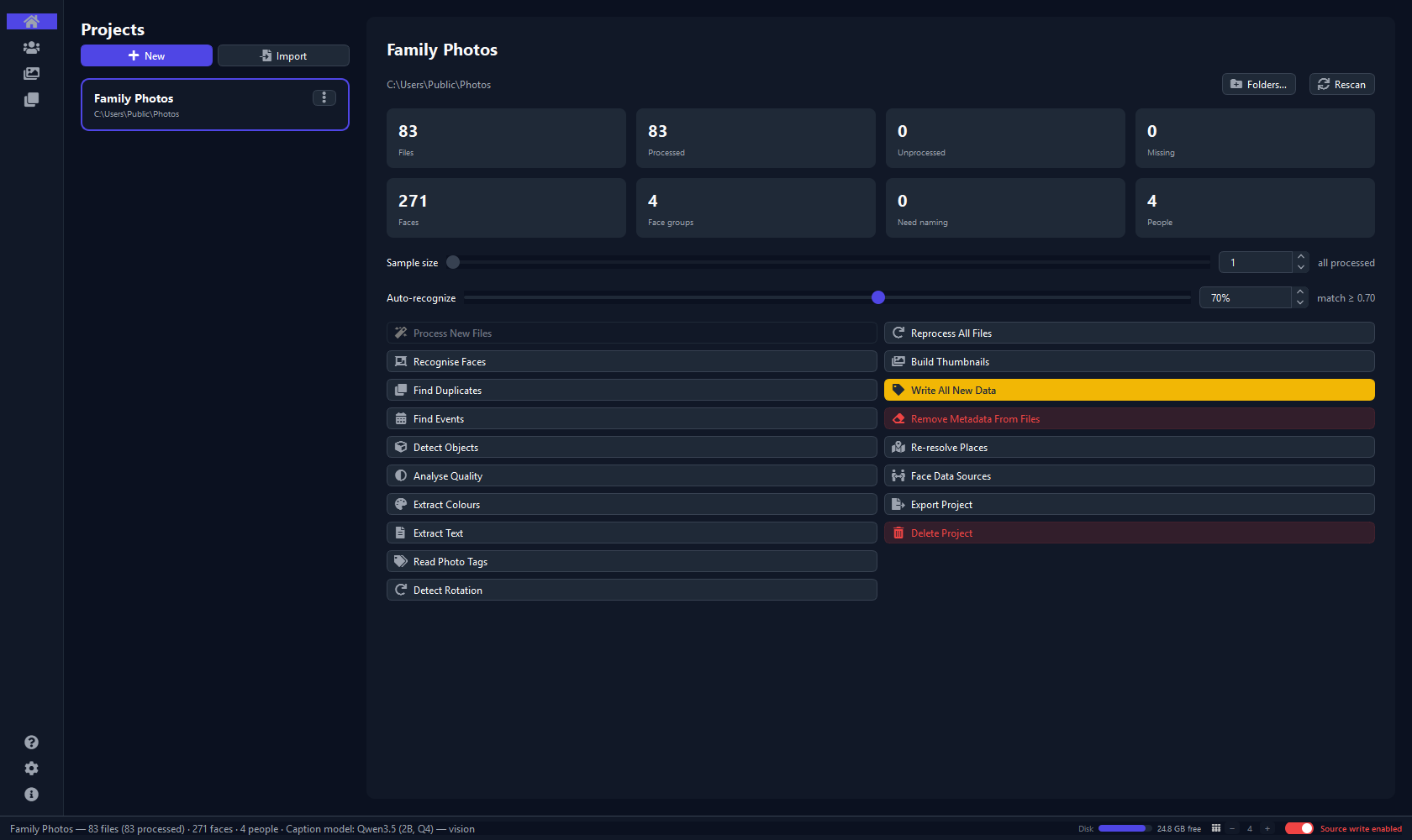Click the yellow Write All New Data button
The height and width of the screenshot is (840, 1412).
[1130, 391]
